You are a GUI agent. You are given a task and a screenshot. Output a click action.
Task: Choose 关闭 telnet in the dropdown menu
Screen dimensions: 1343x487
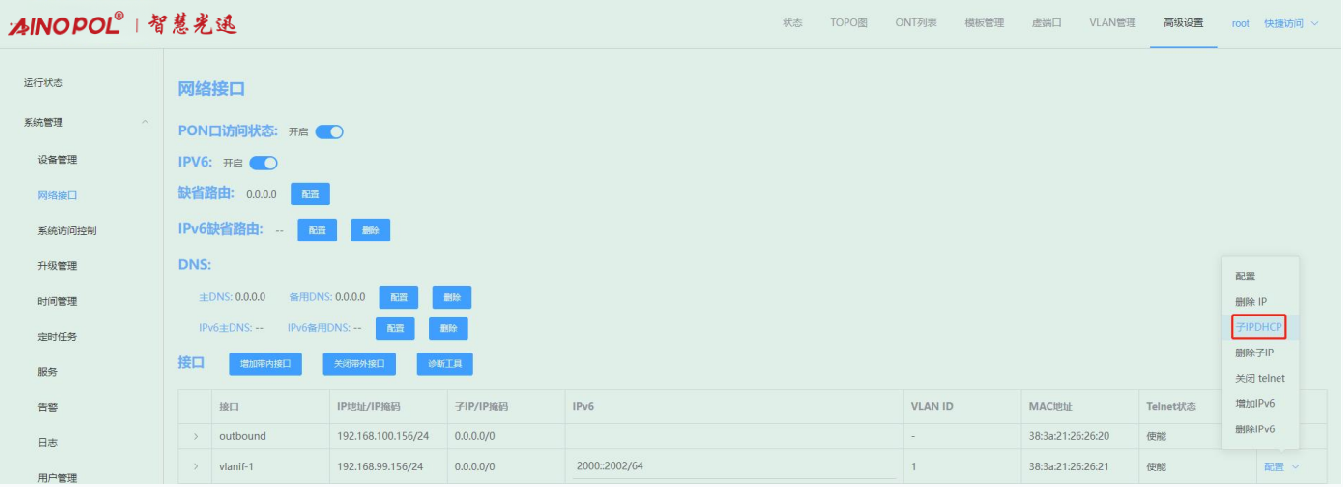coord(1259,378)
